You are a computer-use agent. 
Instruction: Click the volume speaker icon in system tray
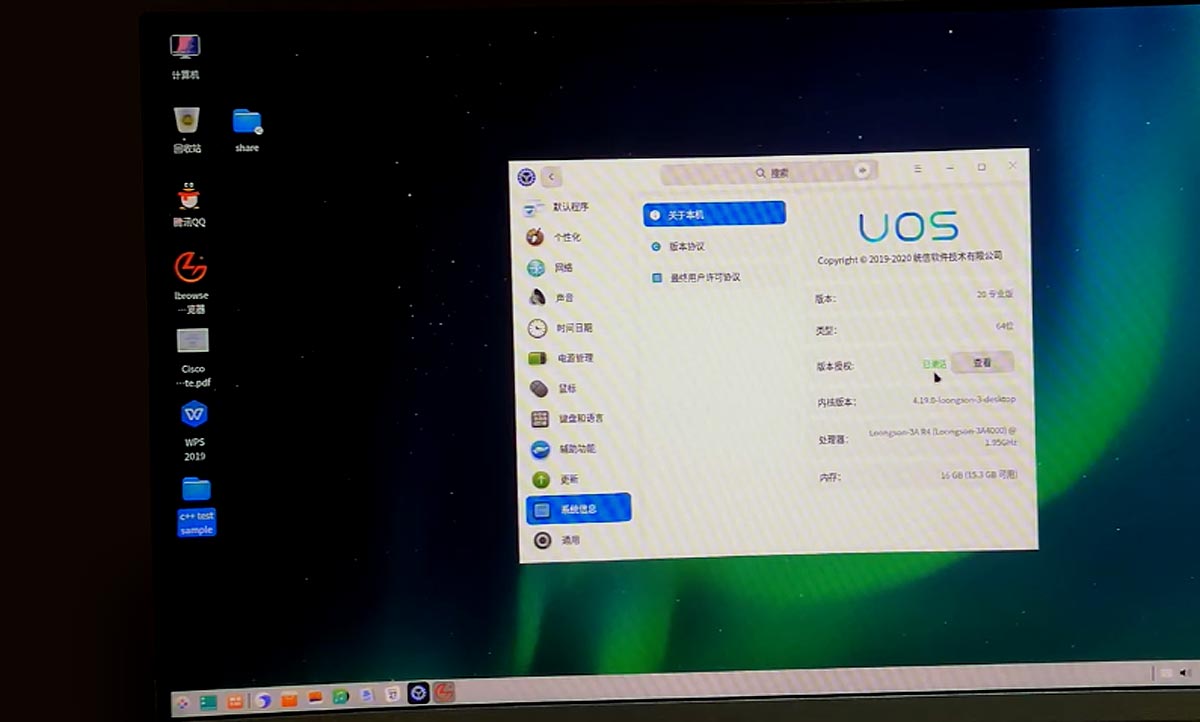point(1186,672)
